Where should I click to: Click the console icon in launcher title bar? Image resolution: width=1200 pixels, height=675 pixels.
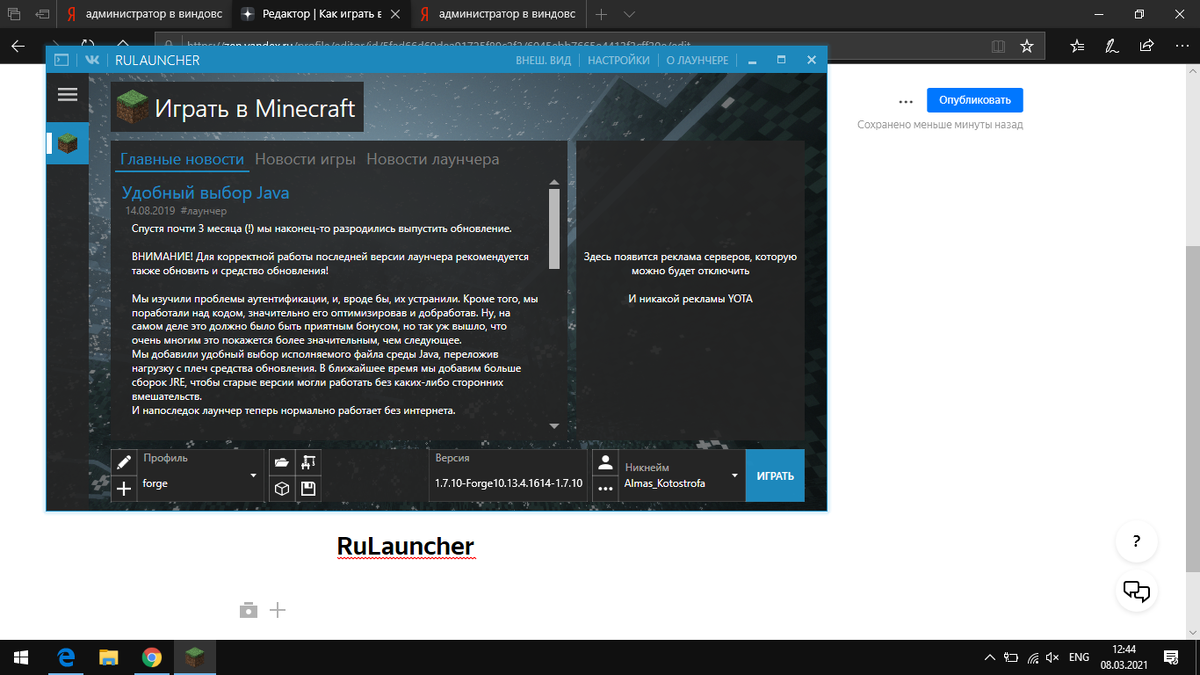click(x=61, y=60)
